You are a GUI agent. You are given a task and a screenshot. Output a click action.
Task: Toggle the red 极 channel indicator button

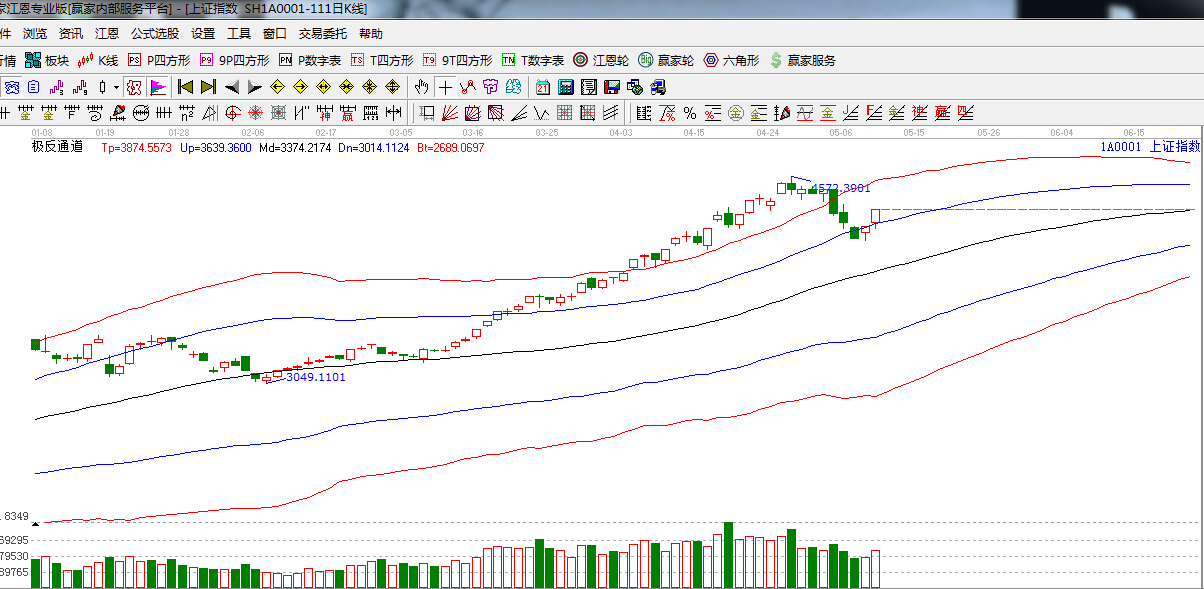[133, 87]
